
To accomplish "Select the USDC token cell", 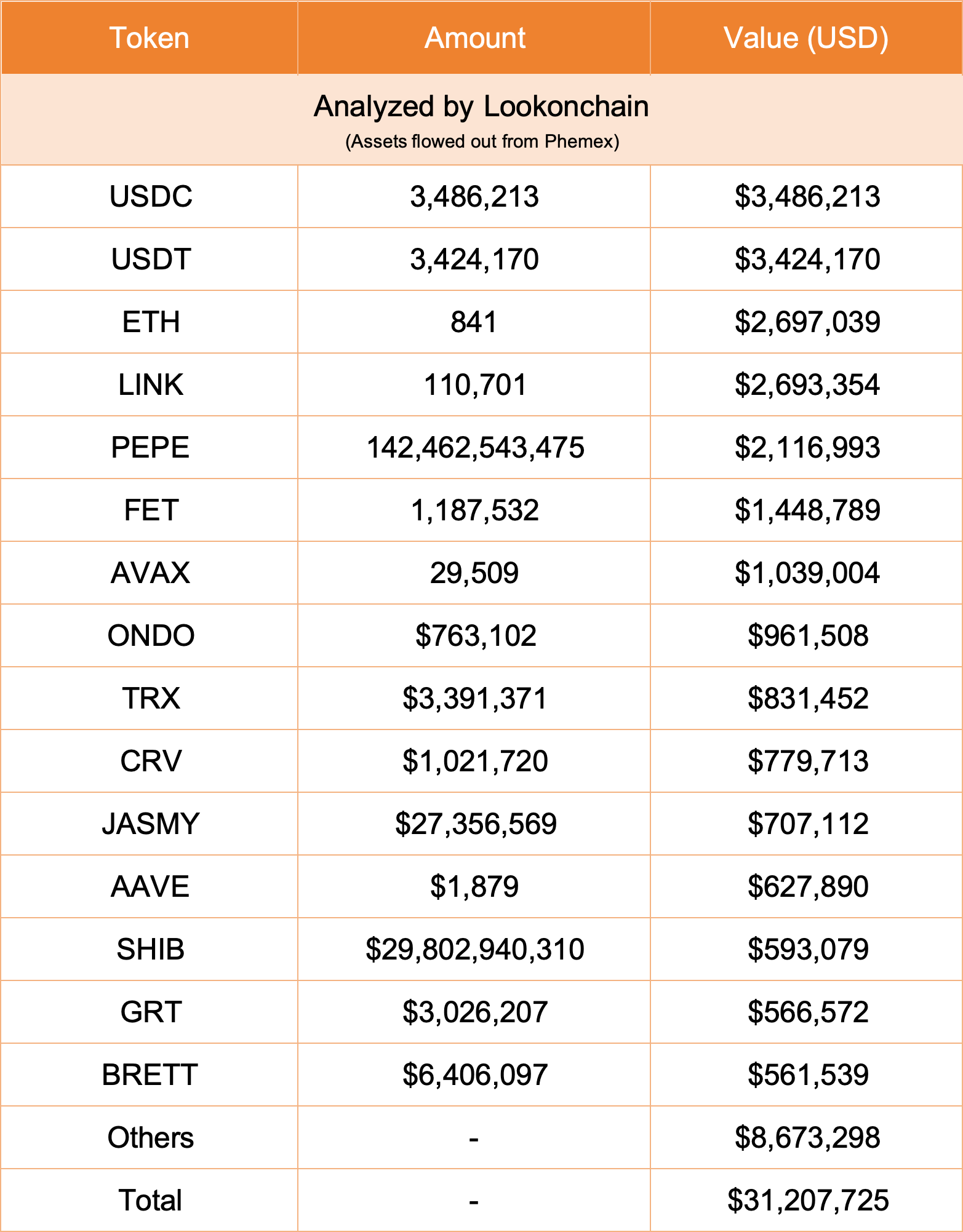I will (151, 197).
